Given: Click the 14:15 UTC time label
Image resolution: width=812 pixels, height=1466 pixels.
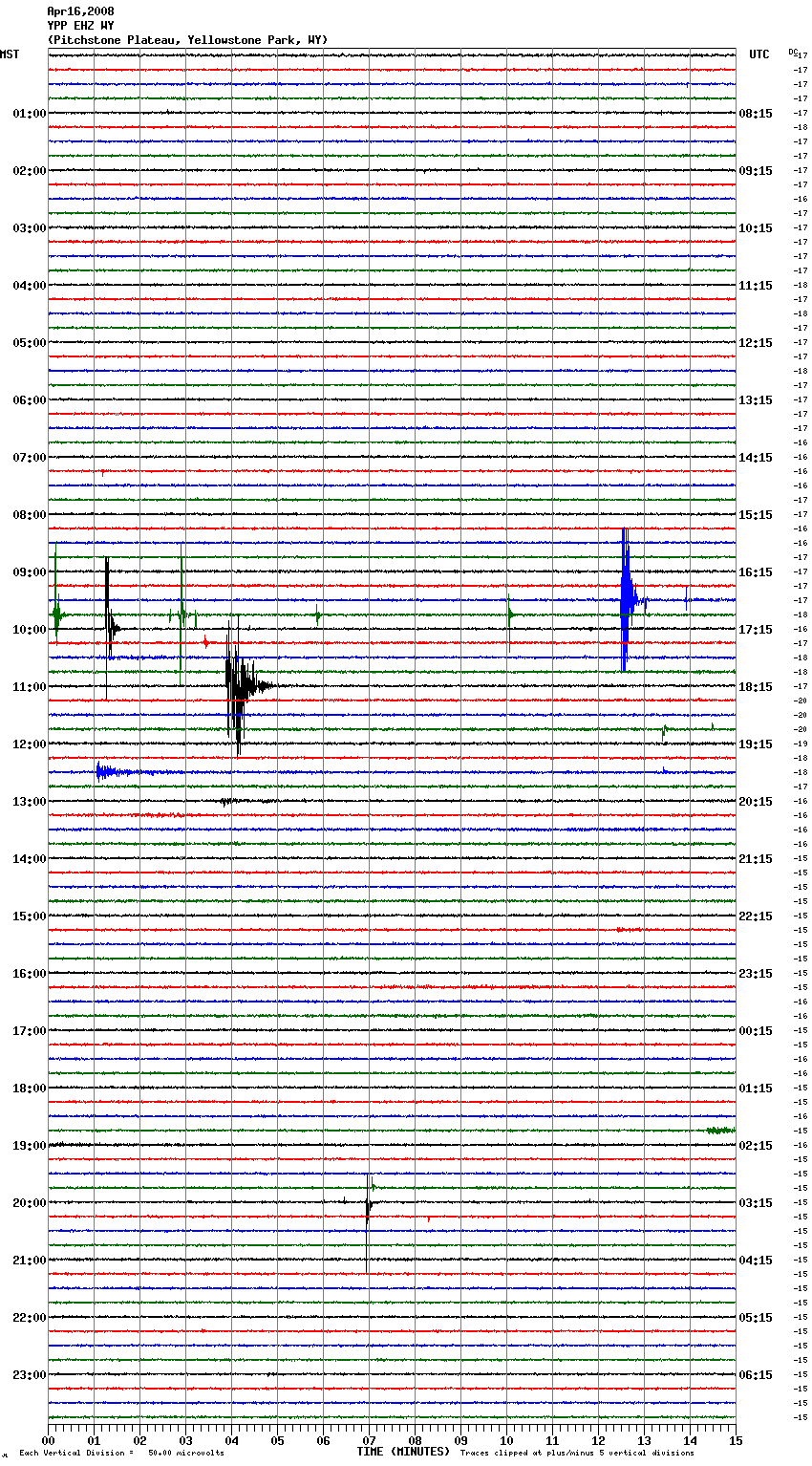Looking at the screenshot, I should [x=756, y=458].
